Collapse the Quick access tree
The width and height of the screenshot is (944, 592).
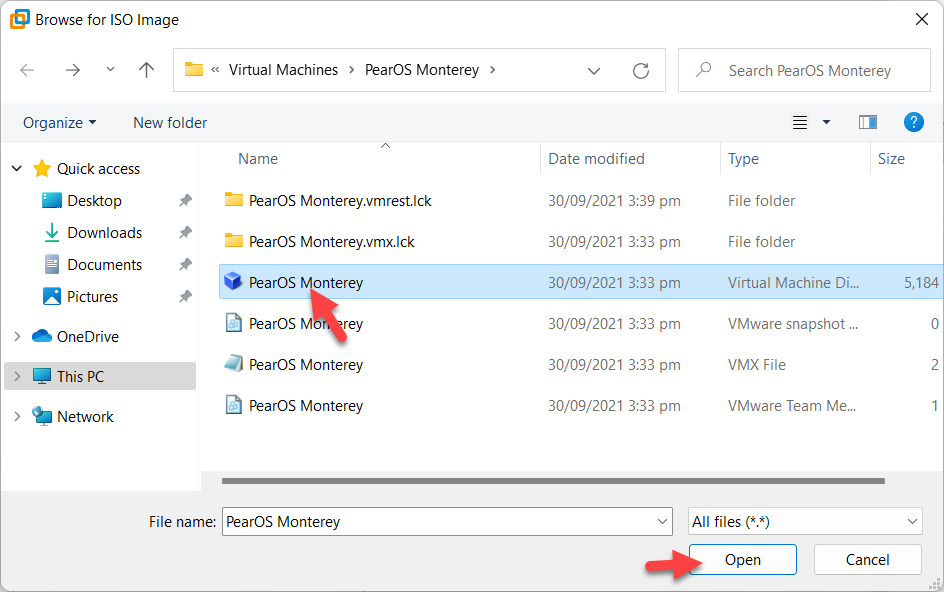pos(17,169)
